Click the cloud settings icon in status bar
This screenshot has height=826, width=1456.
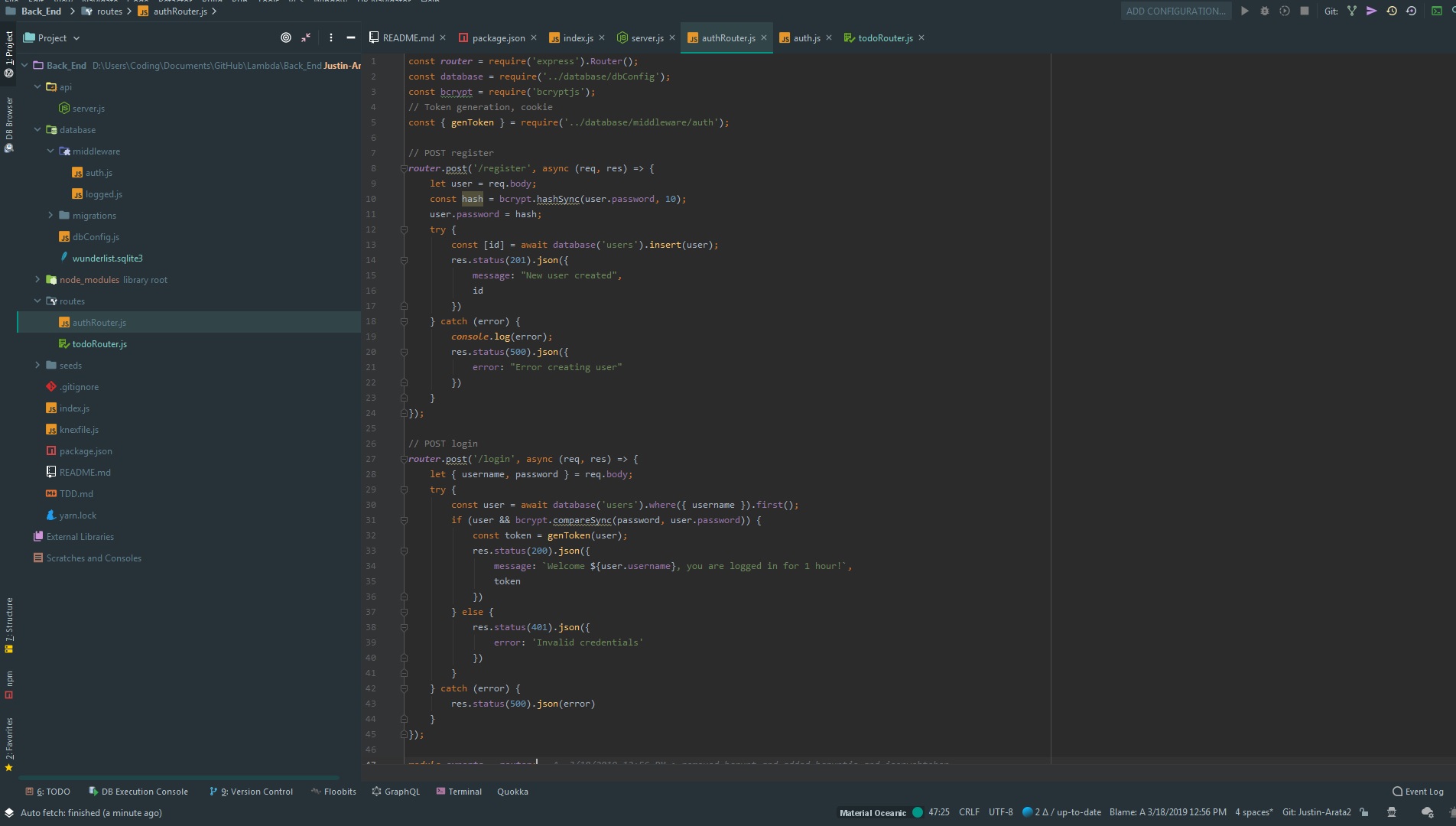coord(1427,812)
